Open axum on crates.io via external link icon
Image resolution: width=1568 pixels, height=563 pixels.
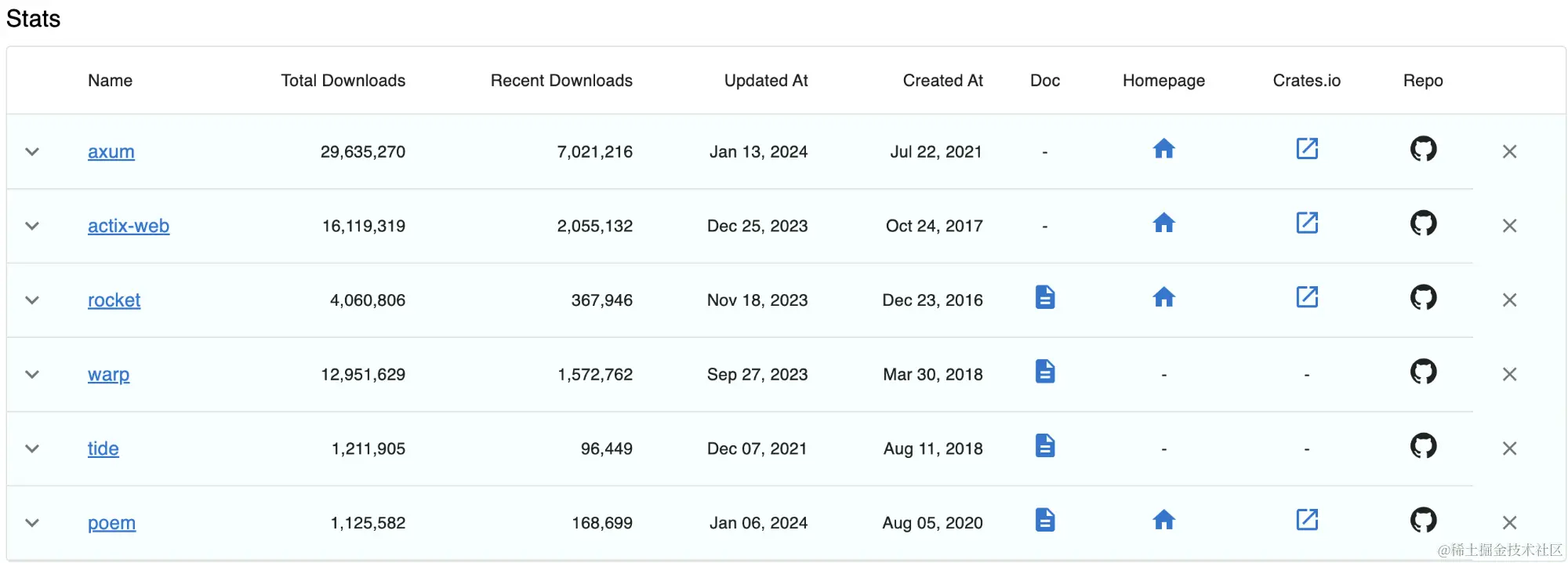(x=1307, y=148)
